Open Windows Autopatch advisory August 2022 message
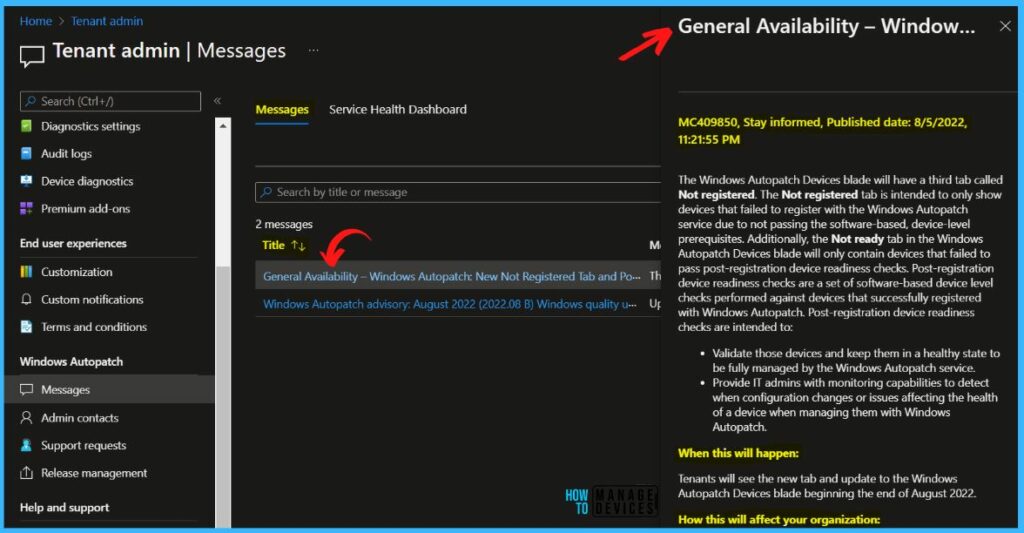The image size is (1024, 533). [x=450, y=304]
